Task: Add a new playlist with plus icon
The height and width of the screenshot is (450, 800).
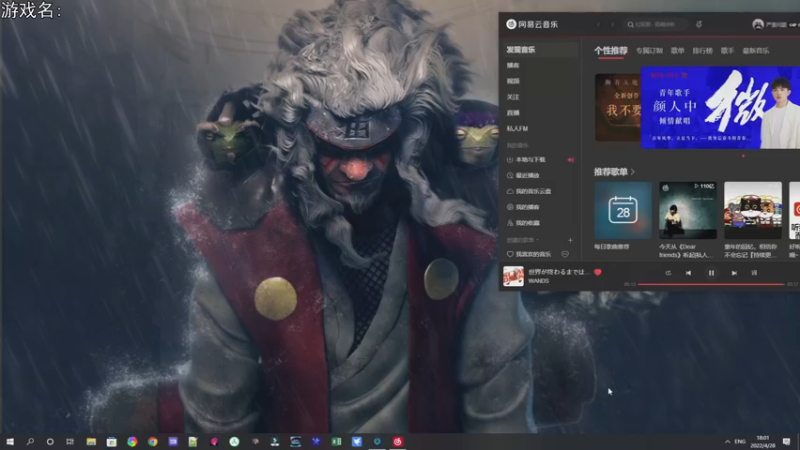Action: (x=570, y=240)
